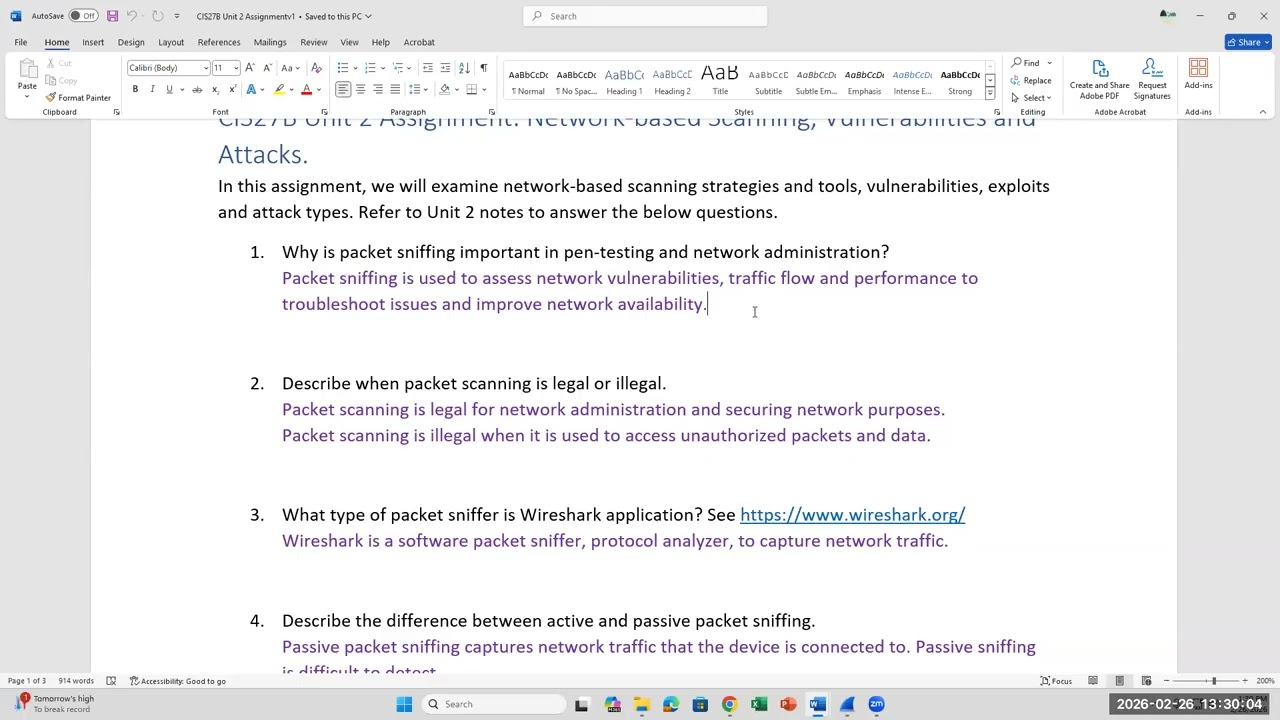Apply subscript formatting
Image resolution: width=1280 pixels, height=720 pixels.
point(215,90)
